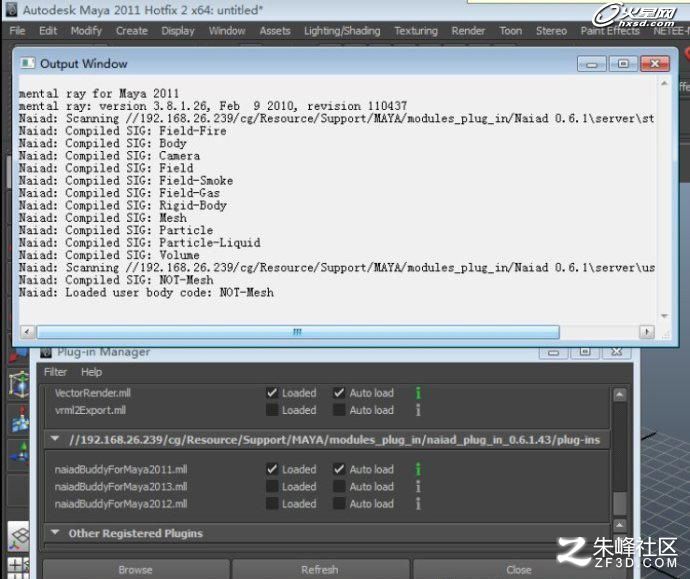
Task: Click the perspective layout icon in toolbox
Action: click(x=18, y=537)
